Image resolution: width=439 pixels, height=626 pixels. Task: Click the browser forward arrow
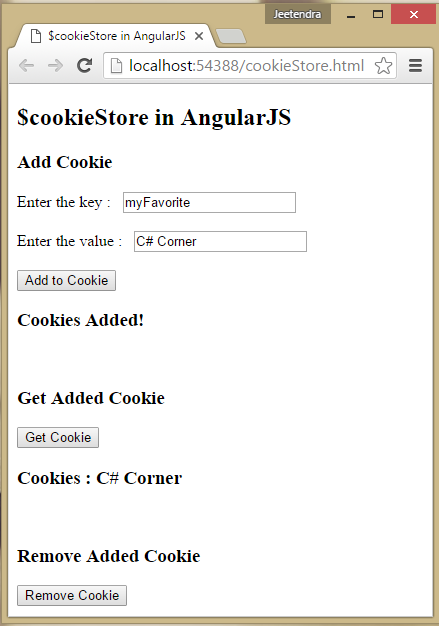pos(55,65)
